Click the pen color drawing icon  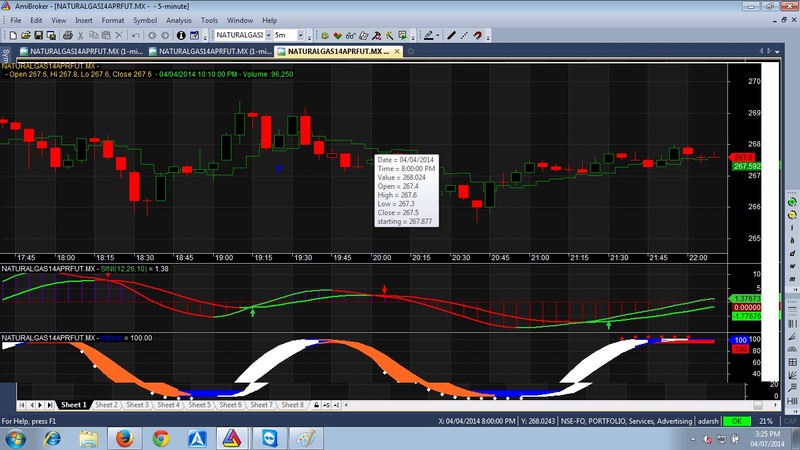tap(429, 35)
